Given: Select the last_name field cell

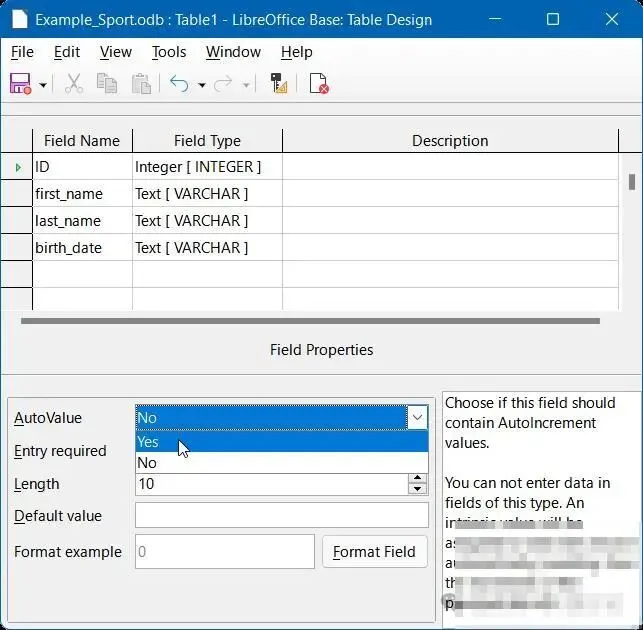Looking at the screenshot, I should [82, 221].
